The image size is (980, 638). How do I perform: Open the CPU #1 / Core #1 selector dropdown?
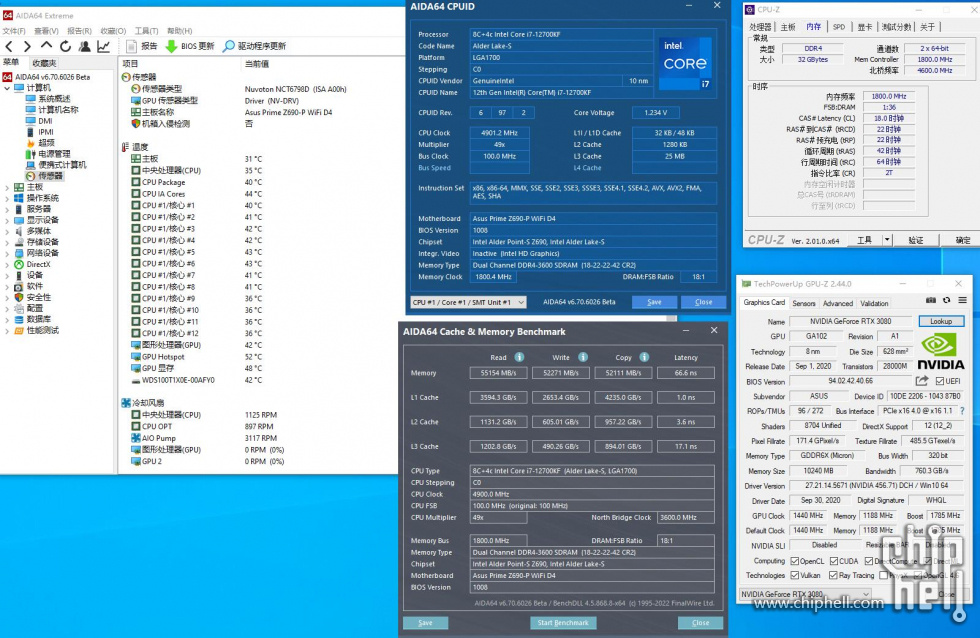[x=468, y=302]
